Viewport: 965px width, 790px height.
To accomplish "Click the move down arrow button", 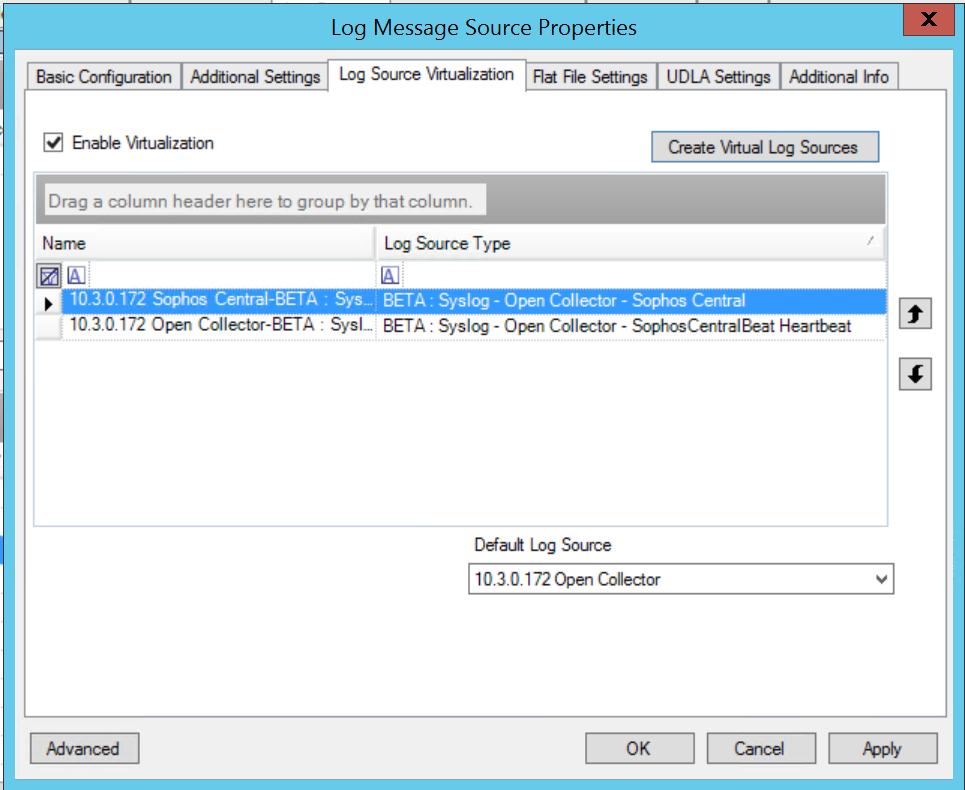I will coord(915,375).
